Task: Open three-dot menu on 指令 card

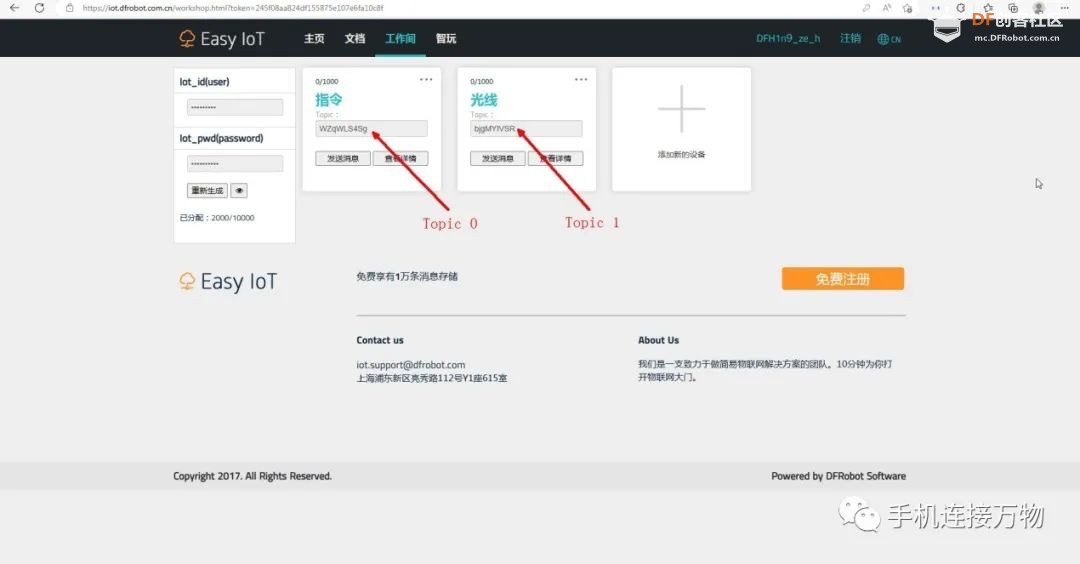Action: [426, 80]
